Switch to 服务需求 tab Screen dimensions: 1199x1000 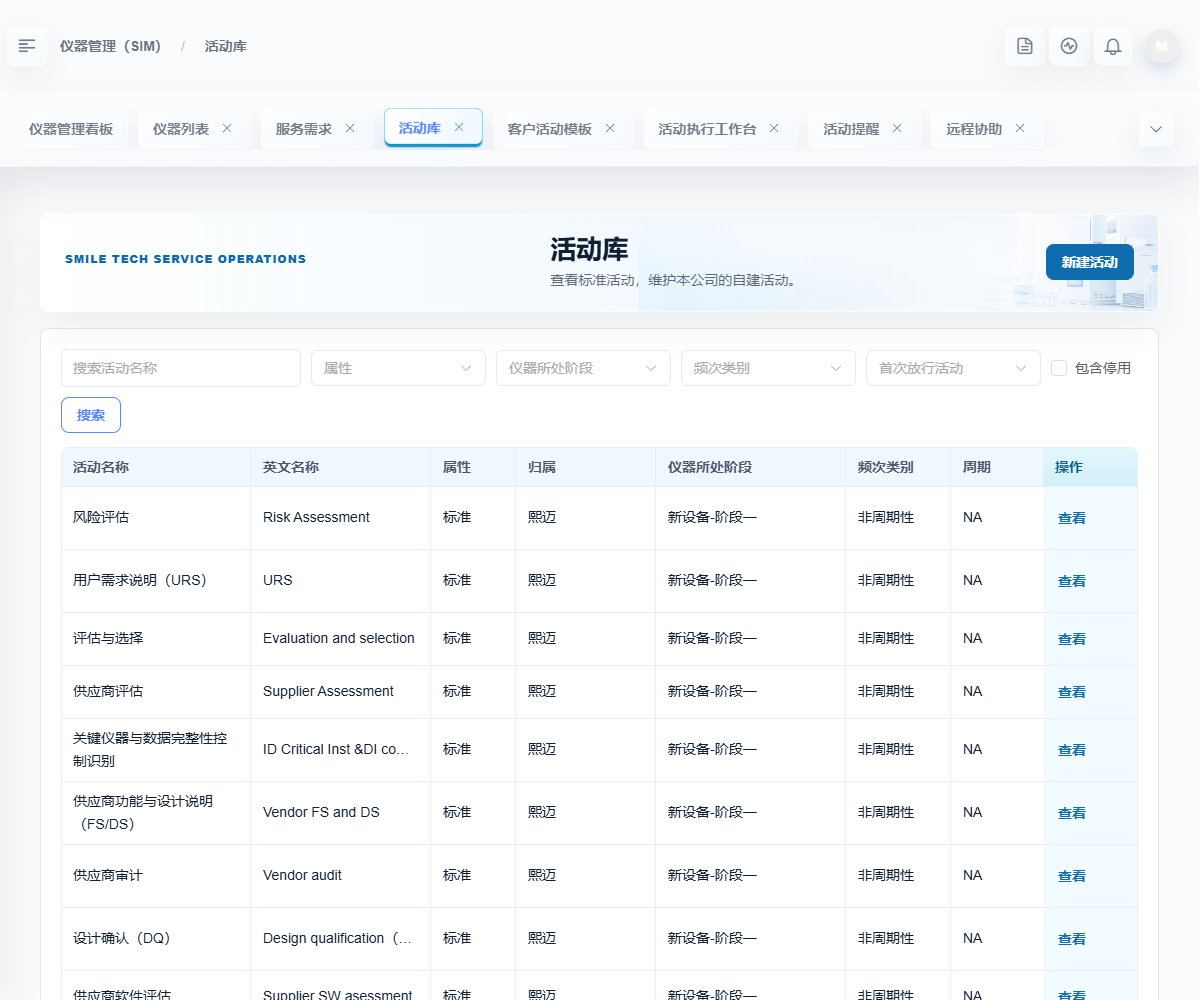[x=304, y=128]
